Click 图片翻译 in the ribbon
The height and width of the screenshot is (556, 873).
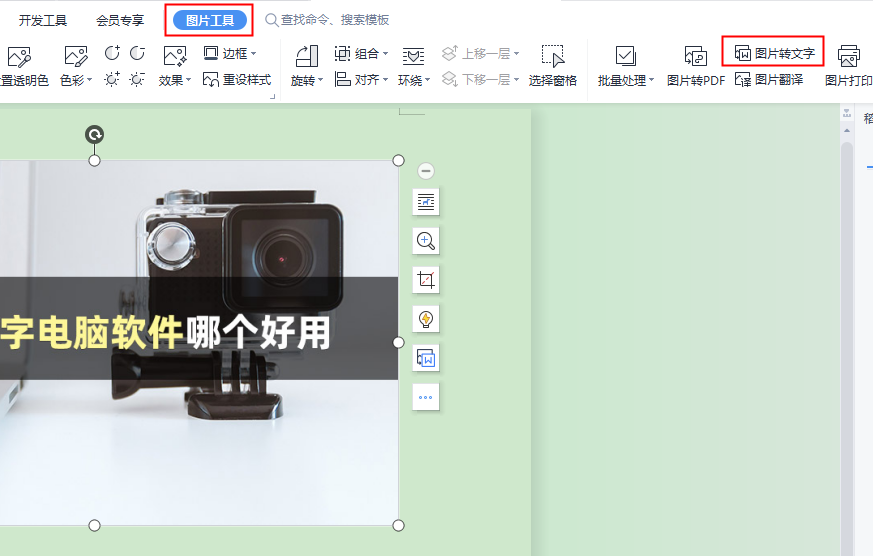point(768,80)
